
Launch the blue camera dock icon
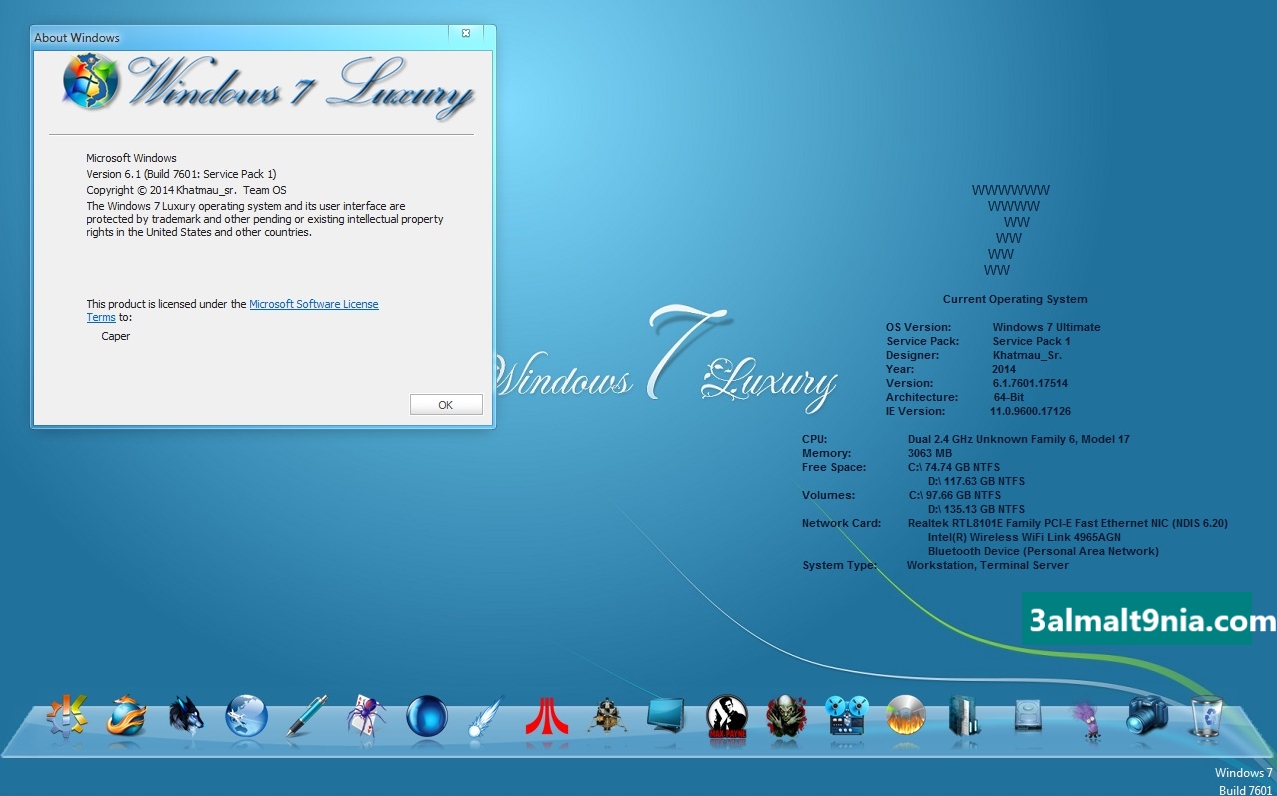pyautogui.click(x=1146, y=716)
